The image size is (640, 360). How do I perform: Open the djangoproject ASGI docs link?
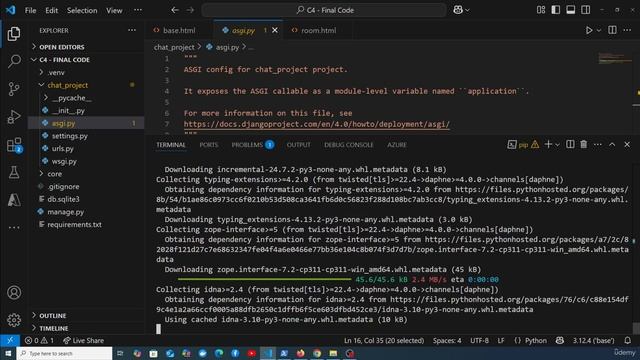coord(317,124)
